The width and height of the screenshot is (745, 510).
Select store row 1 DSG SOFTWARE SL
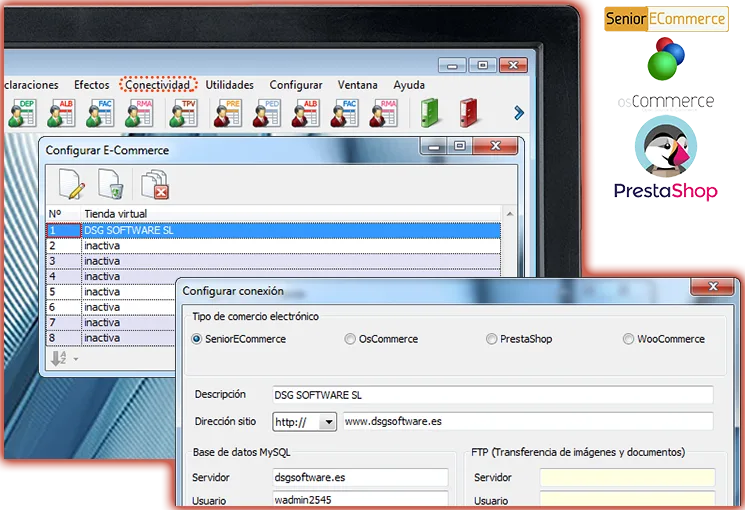[x=273, y=231]
